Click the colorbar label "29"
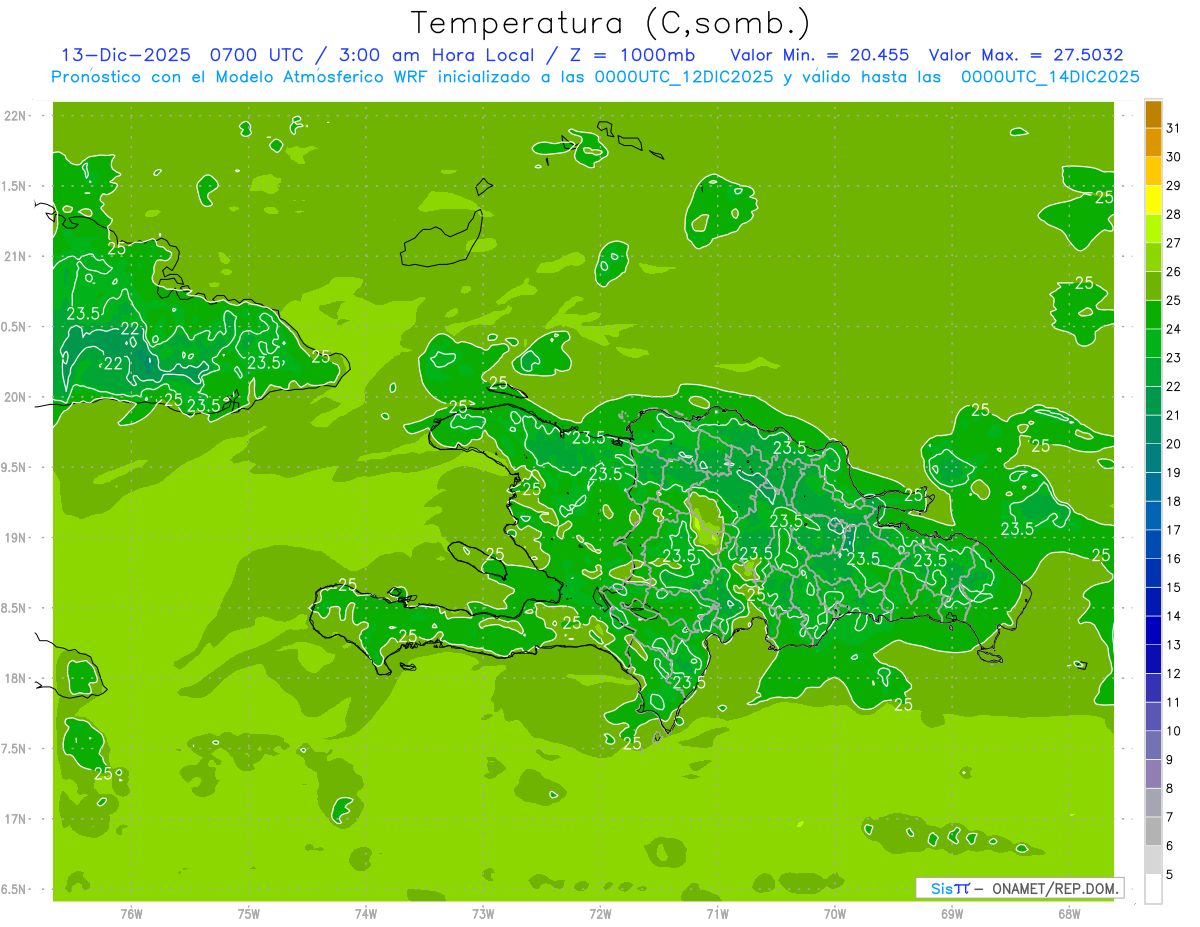Viewport: 1200px width, 927px height. coord(1173,185)
